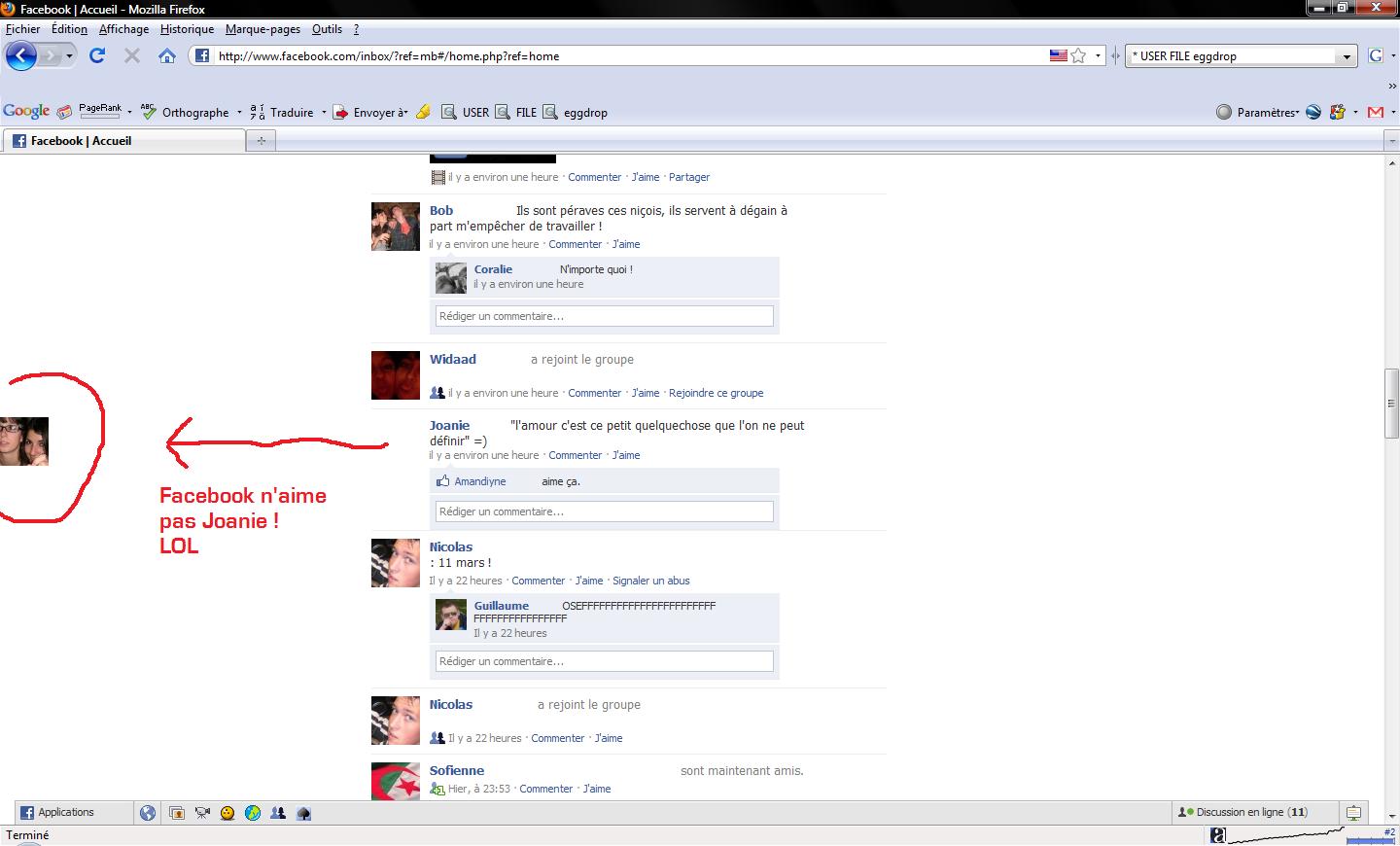Open Discussion en ligne (11) chat
1400x846 pixels.
[1242, 812]
